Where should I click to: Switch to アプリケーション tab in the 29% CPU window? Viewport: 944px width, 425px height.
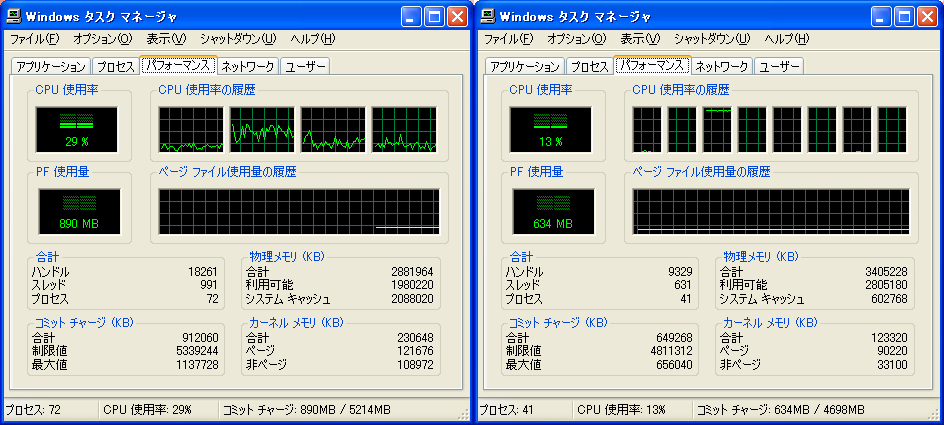tap(50, 67)
